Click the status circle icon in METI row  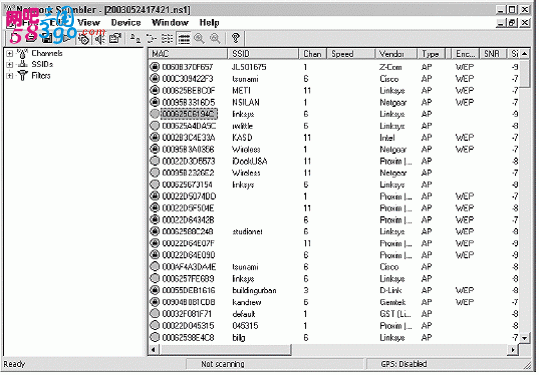point(155,90)
